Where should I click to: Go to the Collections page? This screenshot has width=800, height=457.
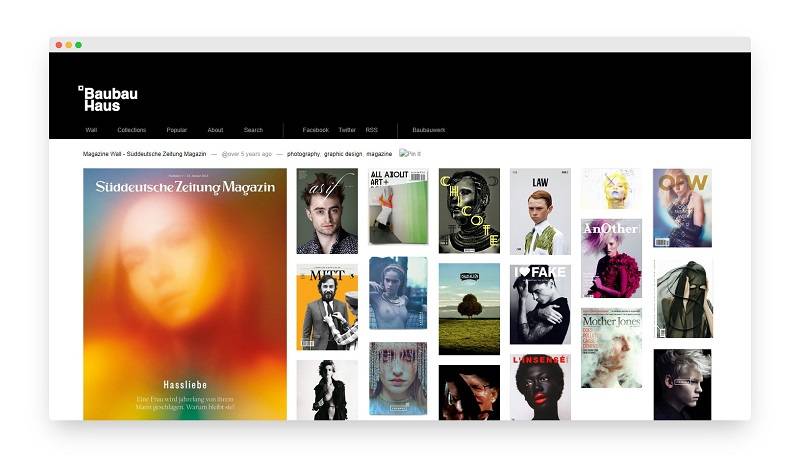click(131, 130)
